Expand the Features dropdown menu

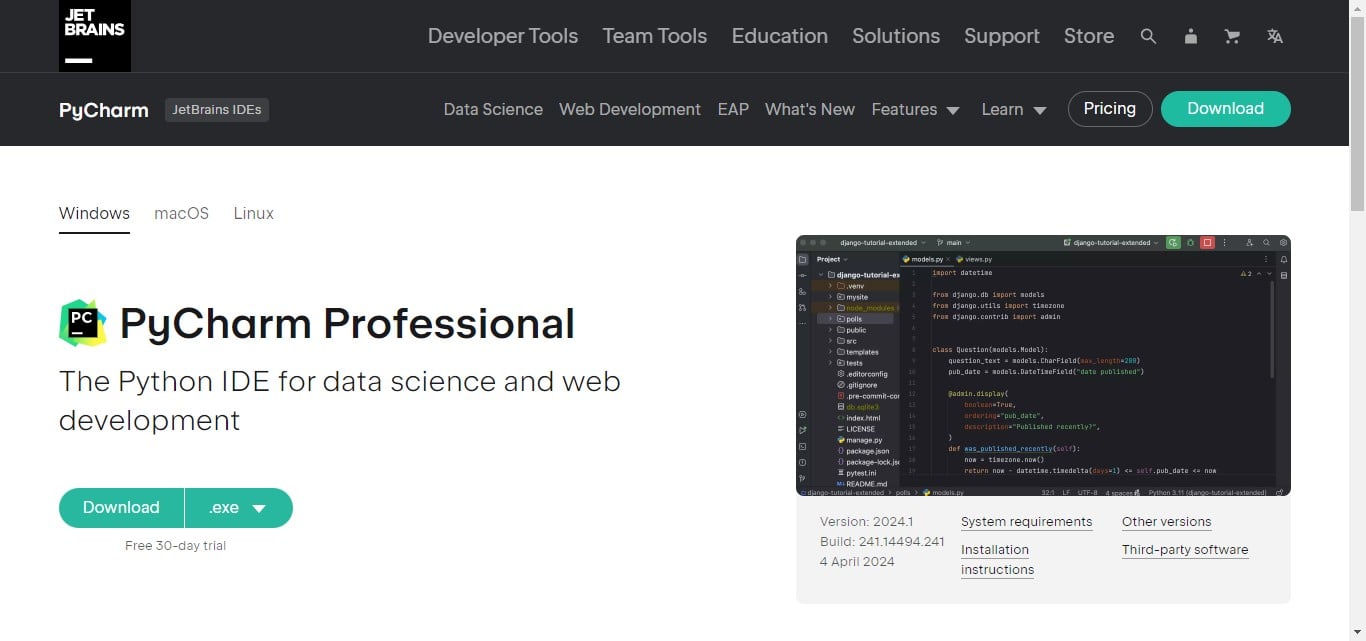point(915,109)
